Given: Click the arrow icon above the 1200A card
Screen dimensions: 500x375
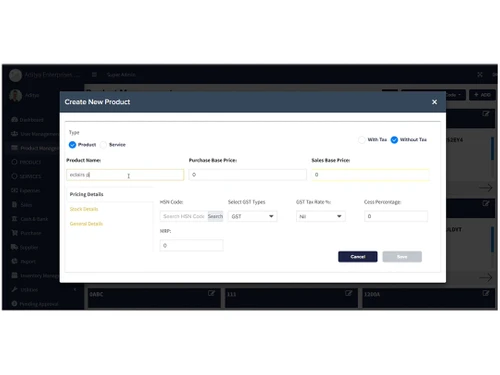Looking at the screenshot, I should coord(486,277).
